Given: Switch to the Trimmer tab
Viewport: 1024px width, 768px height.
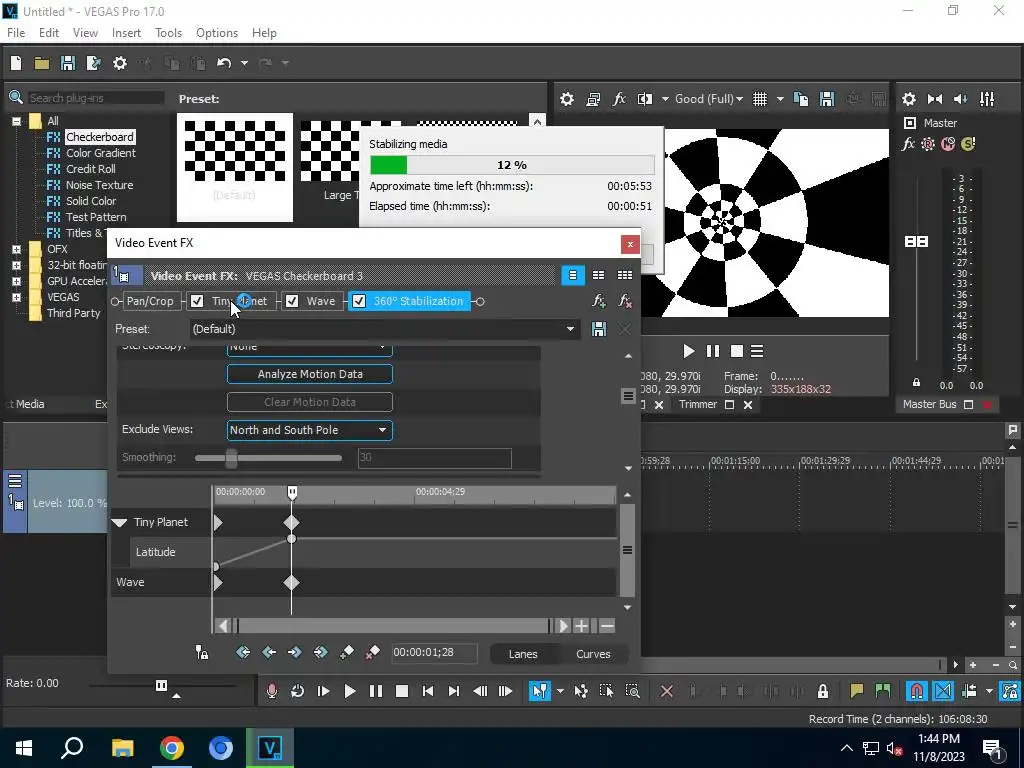Looking at the screenshot, I should coord(697,405).
